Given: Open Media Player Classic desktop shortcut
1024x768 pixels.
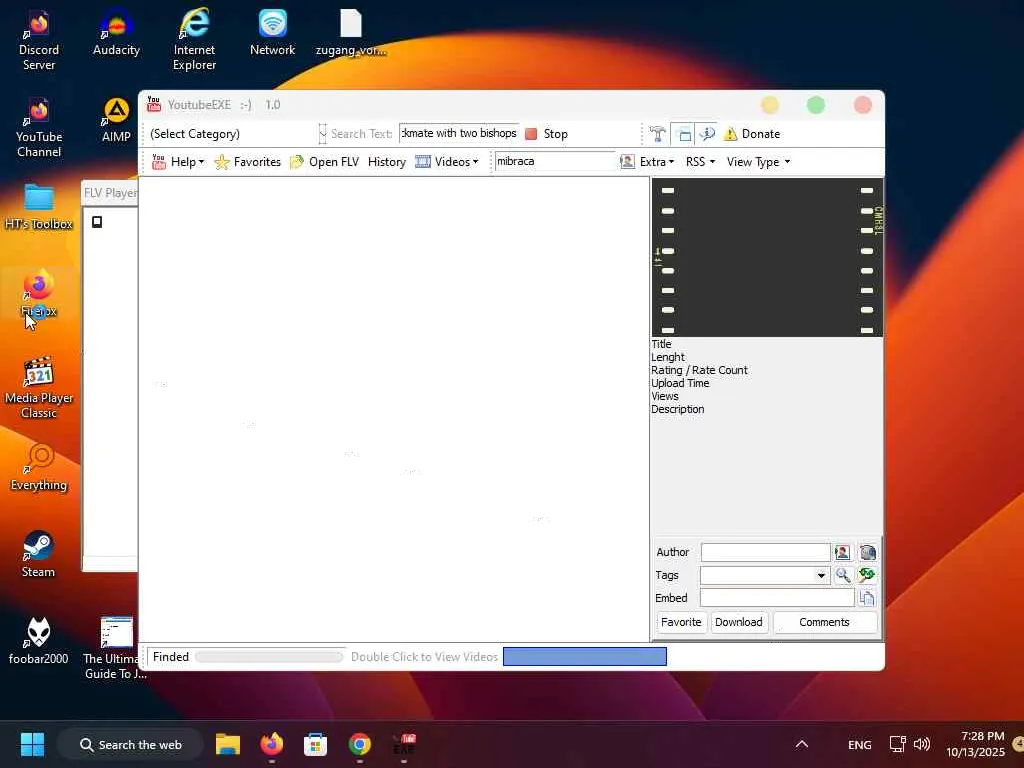Looking at the screenshot, I should [39, 388].
